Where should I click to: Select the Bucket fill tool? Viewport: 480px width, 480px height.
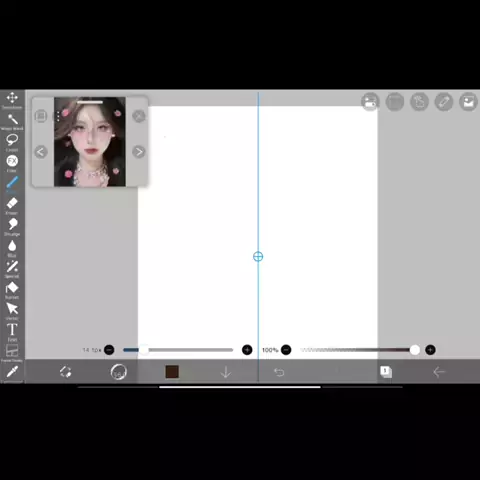tap(12, 288)
